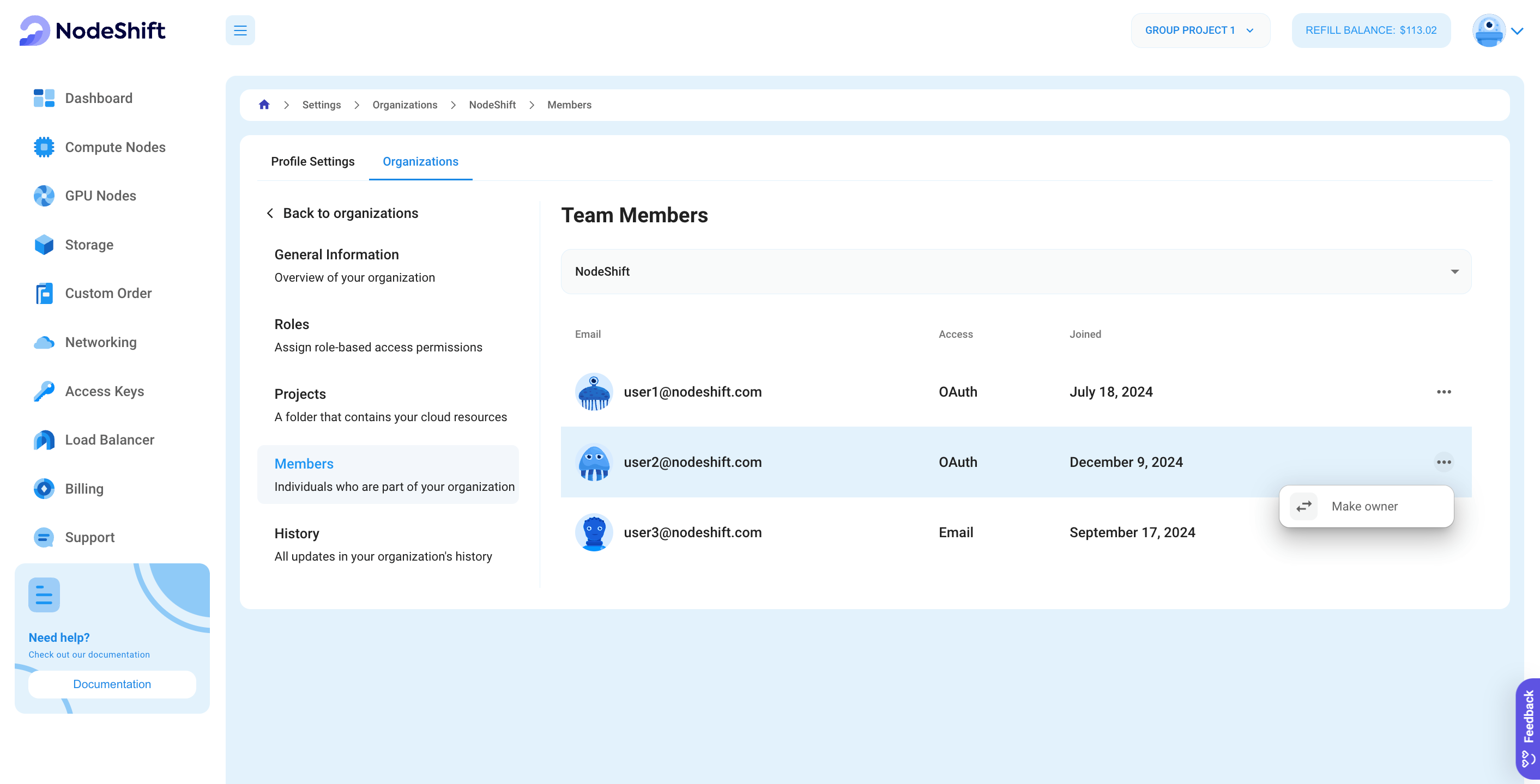Click the Joined column header
The width and height of the screenshot is (1540, 784).
point(1085,334)
